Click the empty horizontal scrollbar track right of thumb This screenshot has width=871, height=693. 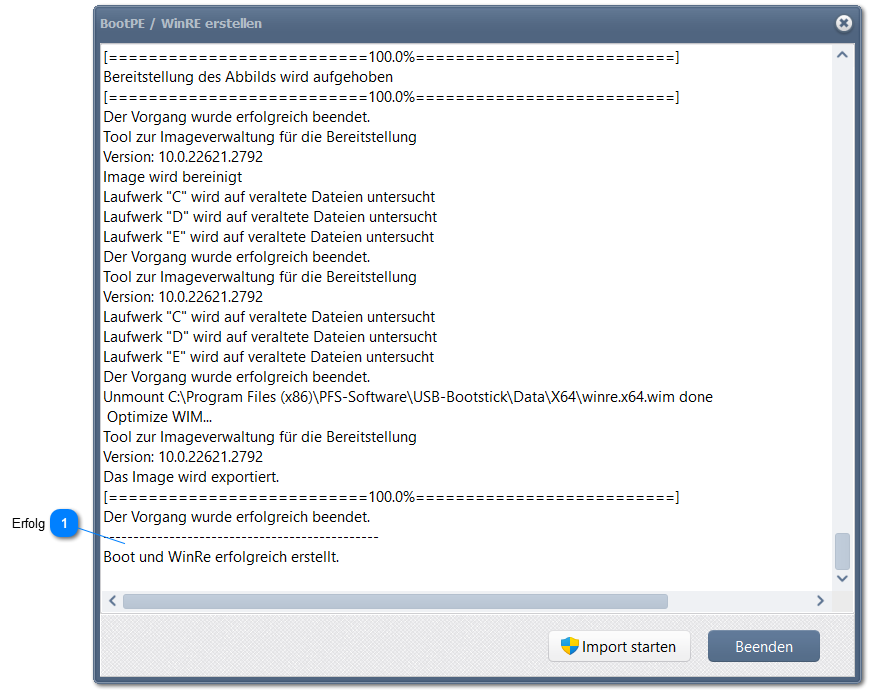tap(740, 601)
